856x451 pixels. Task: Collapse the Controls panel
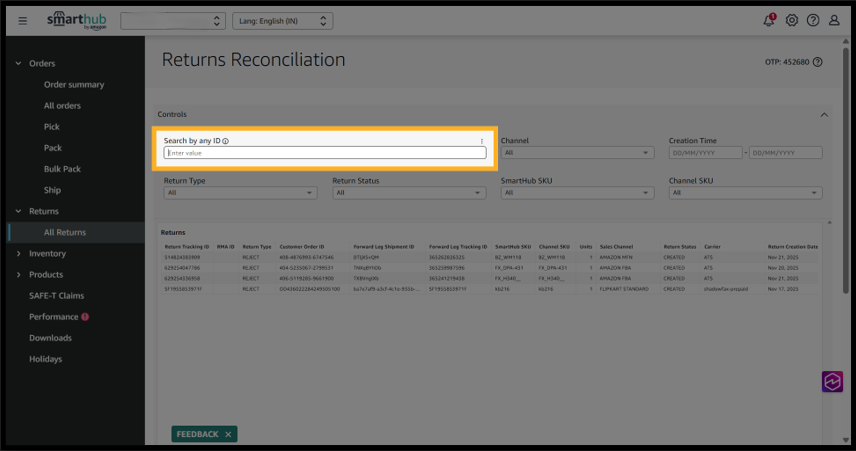[824, 115]
